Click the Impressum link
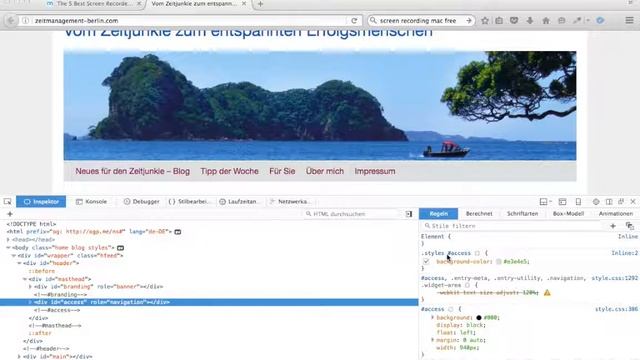 pos(375,171)
